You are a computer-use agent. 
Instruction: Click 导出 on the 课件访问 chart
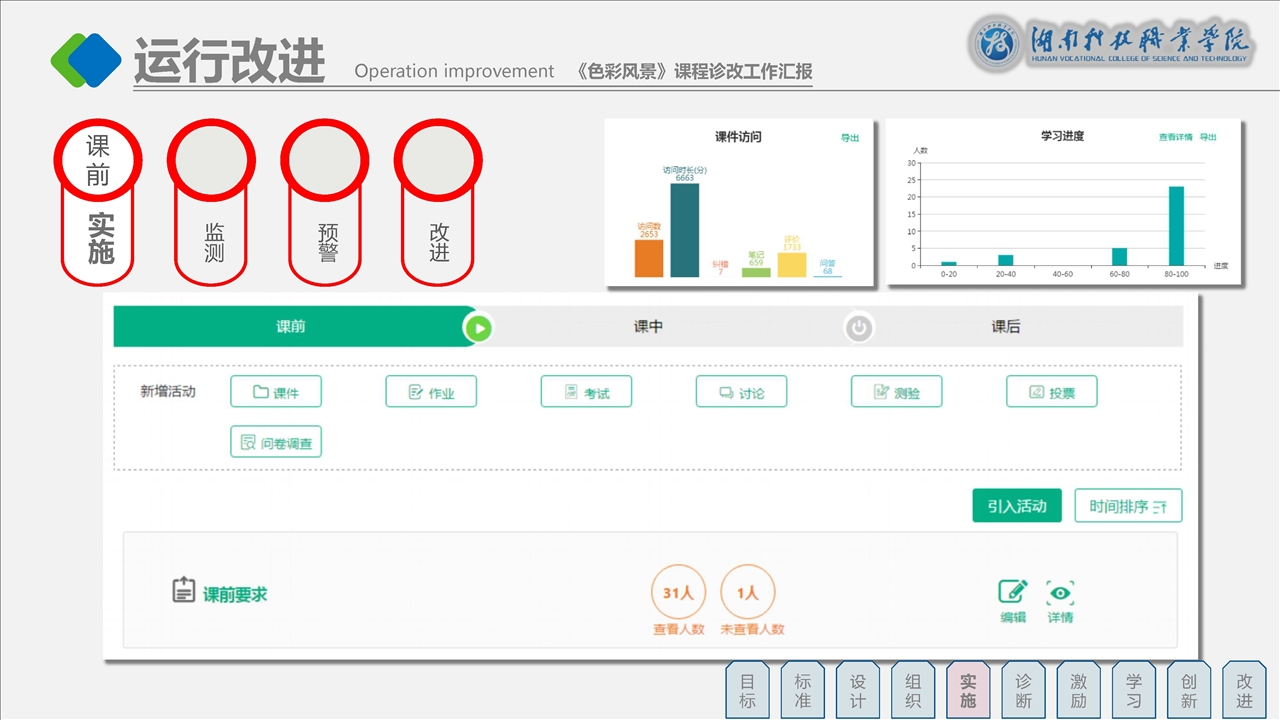pyautogui.click(x=850, y=138)
